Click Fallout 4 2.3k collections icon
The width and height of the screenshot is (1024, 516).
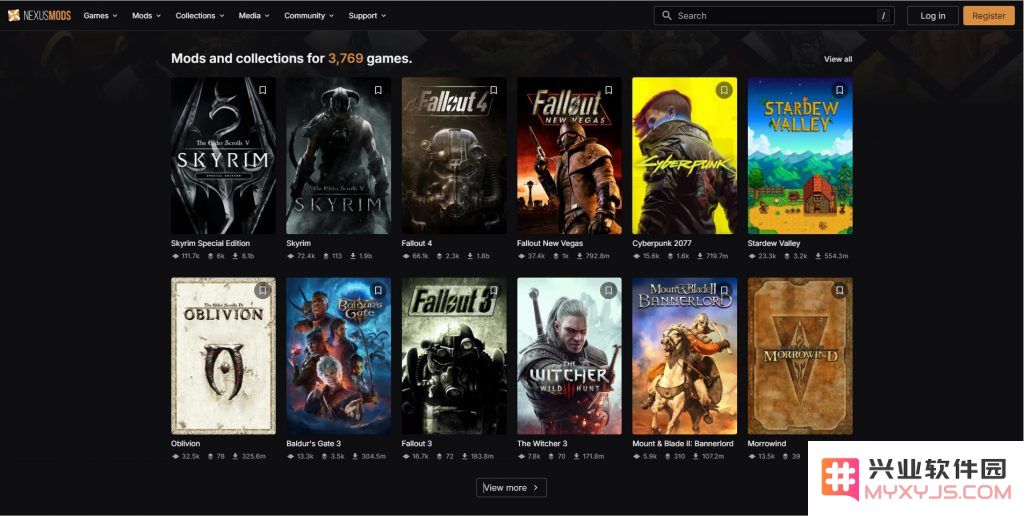[x=440, y=256]
